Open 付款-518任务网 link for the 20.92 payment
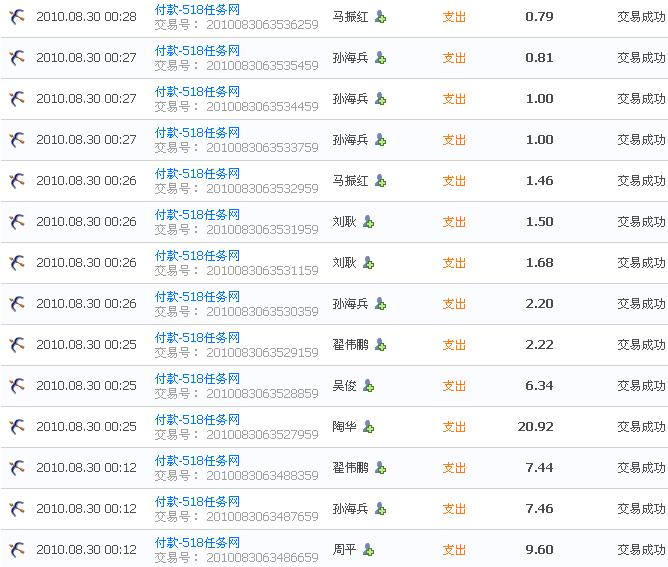This screenshot has width=668, height=567. pyautogui.click(x=197, y=419)
